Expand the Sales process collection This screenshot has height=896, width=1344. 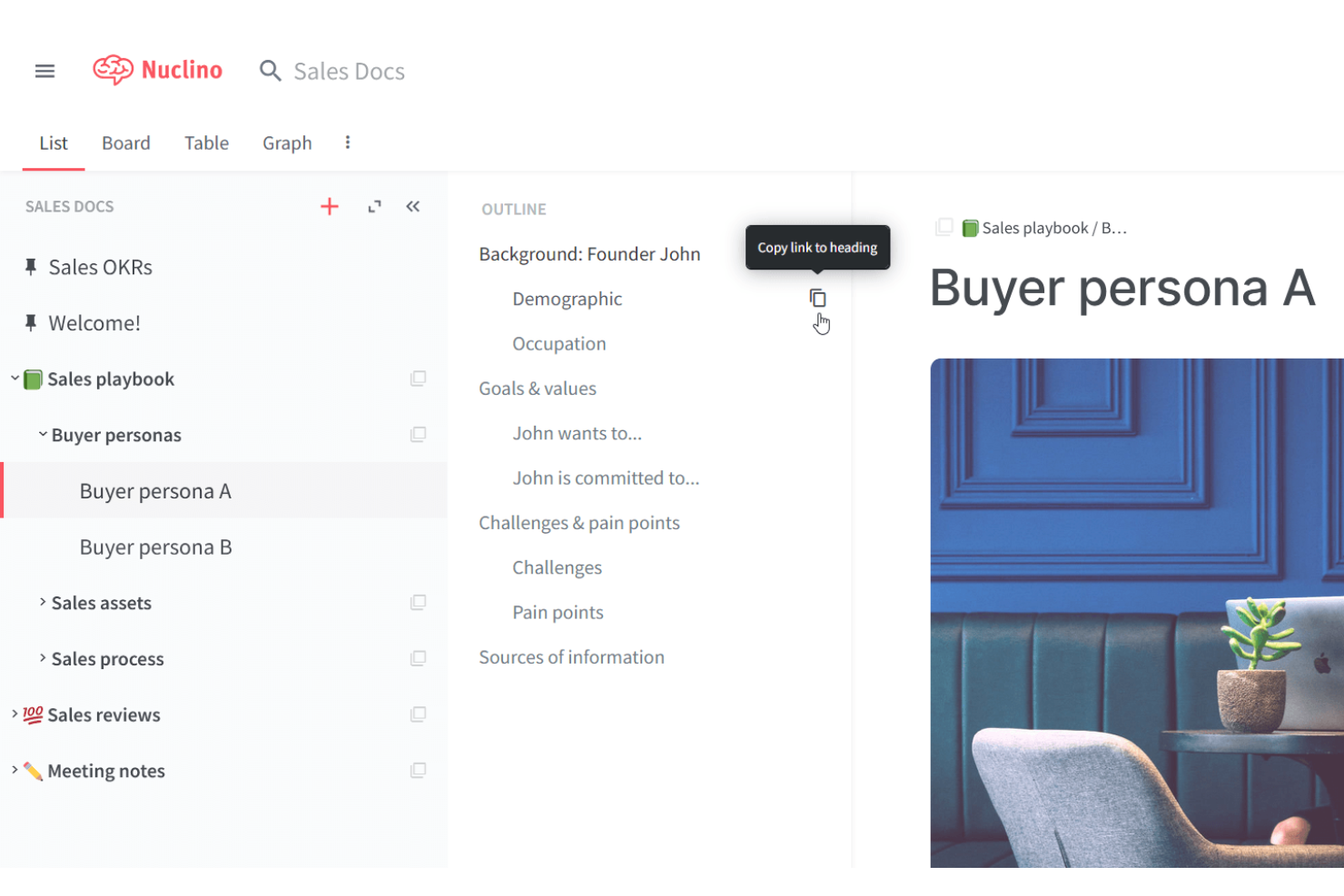pyautogui.click(x=43, y=658)
